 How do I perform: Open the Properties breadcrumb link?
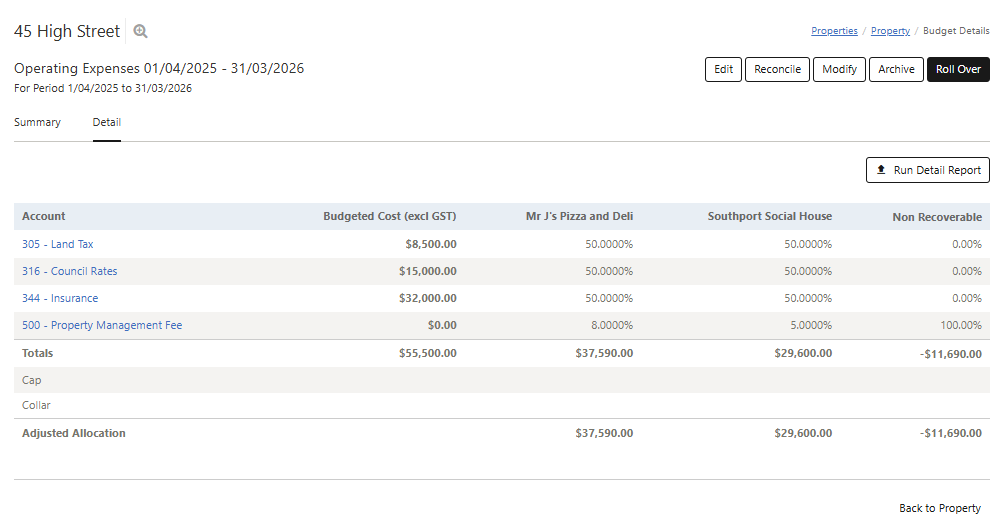[834, 31]
